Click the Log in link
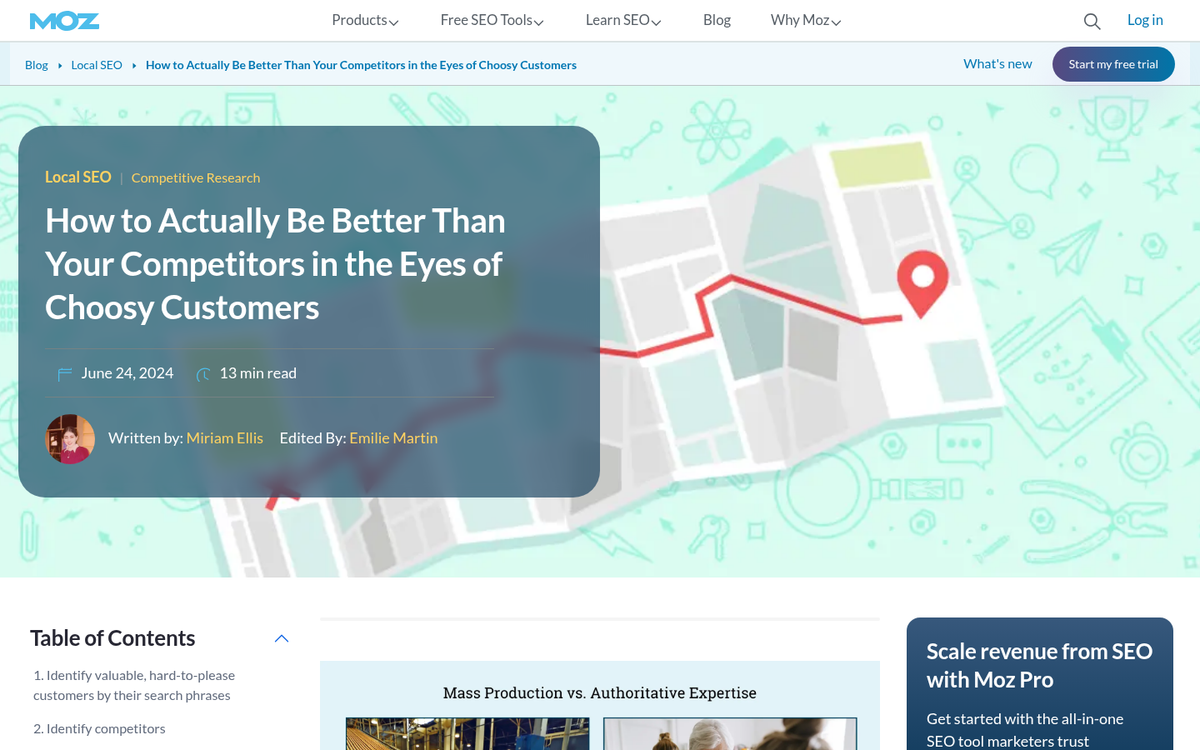Viewport: 1200px width, 750px height. (1144, 20)
